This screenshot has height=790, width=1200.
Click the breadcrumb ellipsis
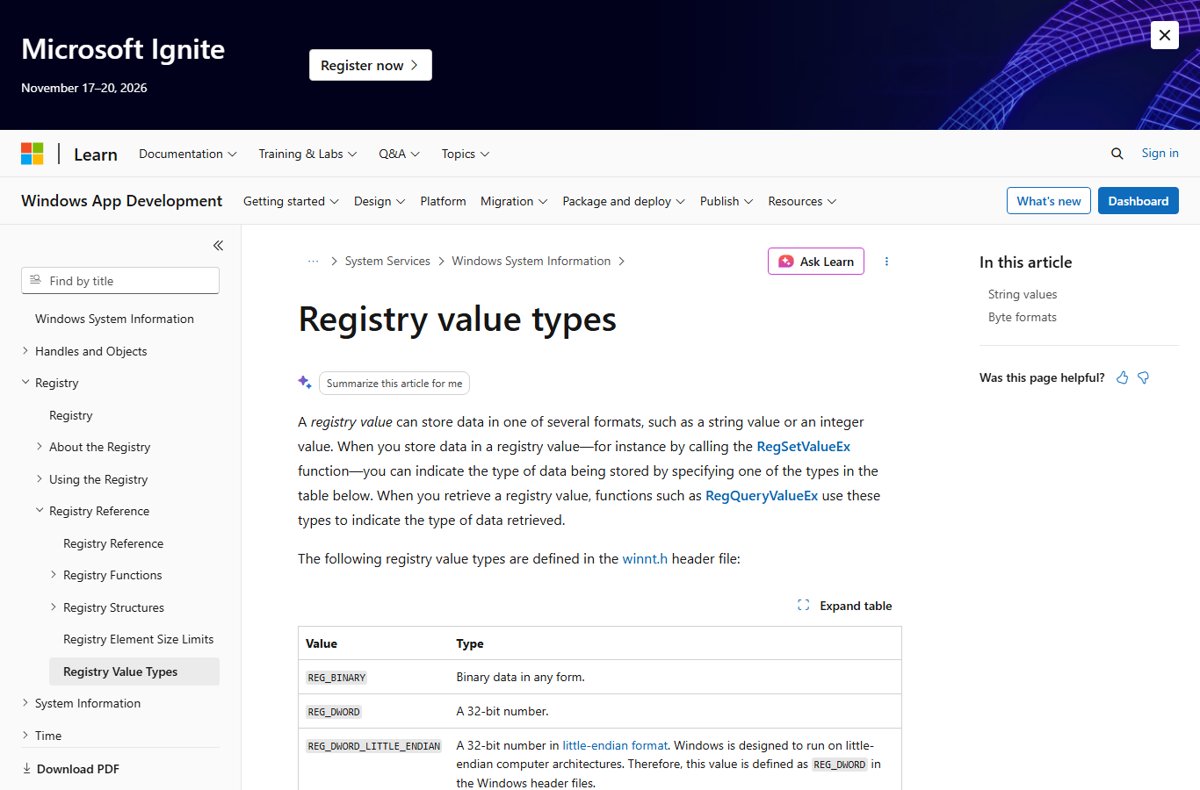(x=313, y=261)
